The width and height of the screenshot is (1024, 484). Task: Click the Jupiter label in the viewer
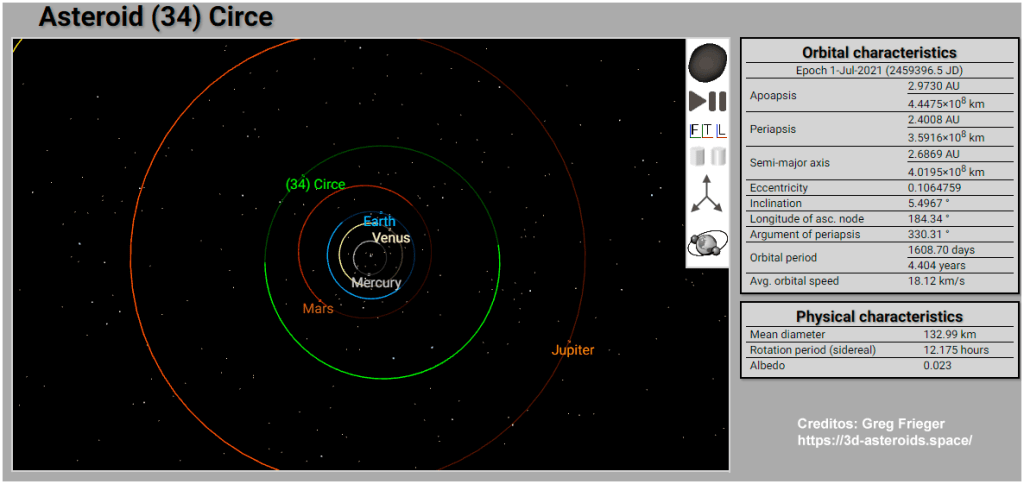573,350
